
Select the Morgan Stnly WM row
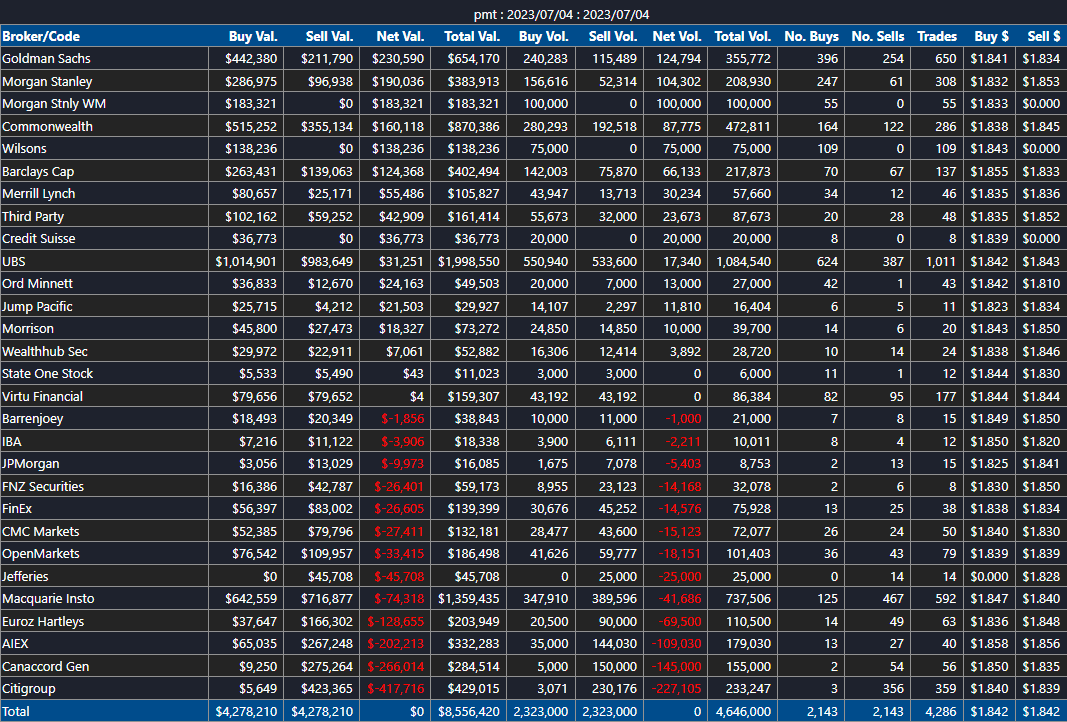click(534, 103)
